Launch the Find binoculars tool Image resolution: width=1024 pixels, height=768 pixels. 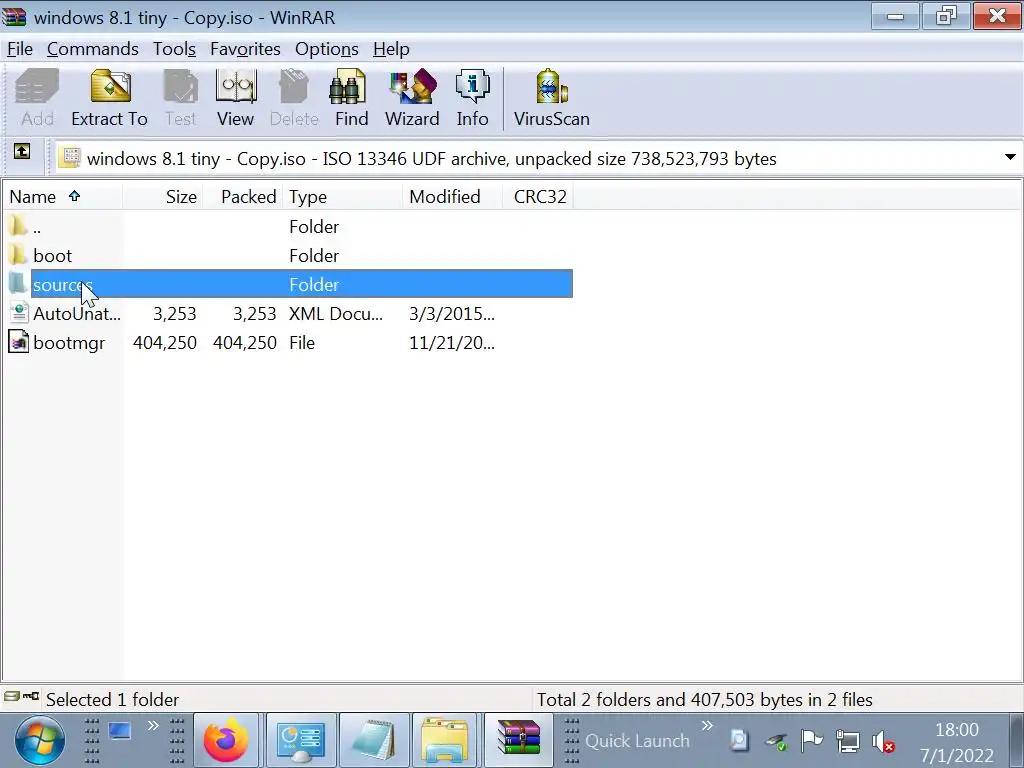pyautogui.click(x=351, y=98)
